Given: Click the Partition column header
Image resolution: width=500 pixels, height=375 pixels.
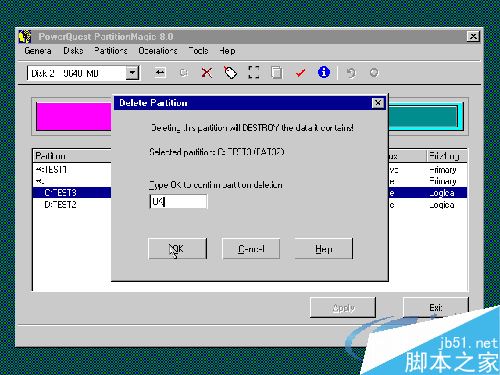Looking at the screenshot, I should tap(72, 156).
